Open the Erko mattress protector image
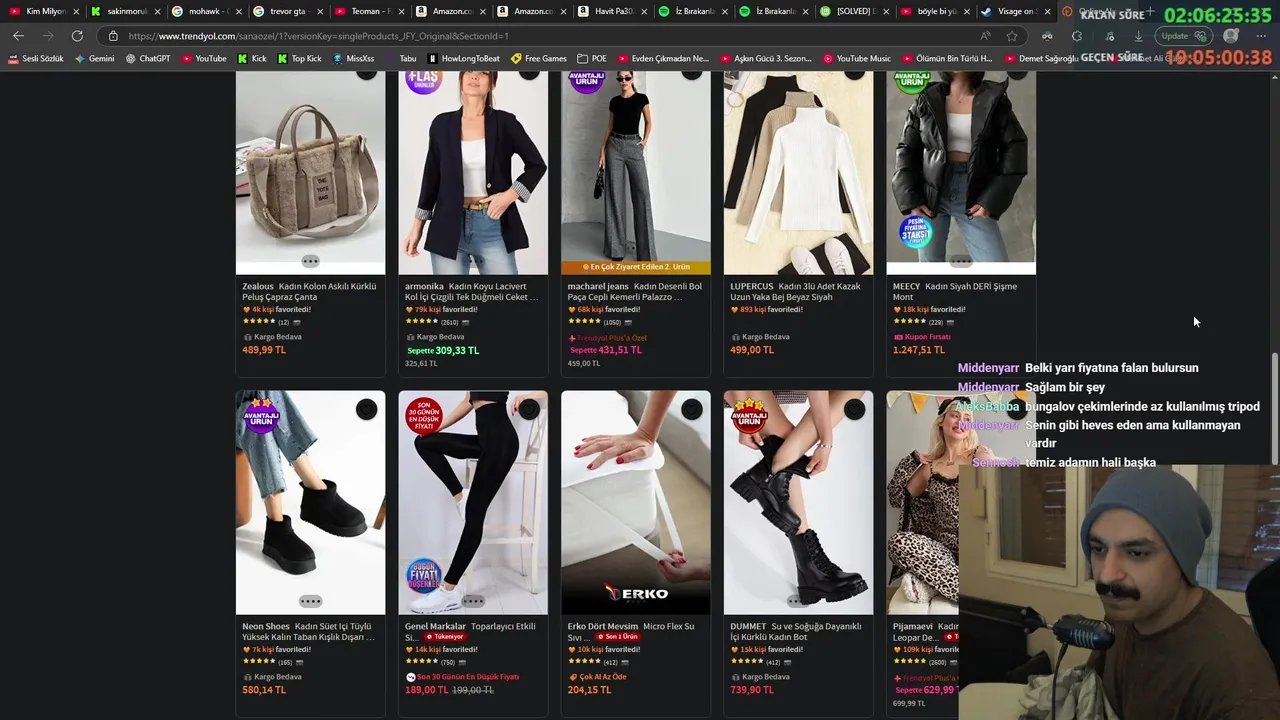 click(636, 502)
